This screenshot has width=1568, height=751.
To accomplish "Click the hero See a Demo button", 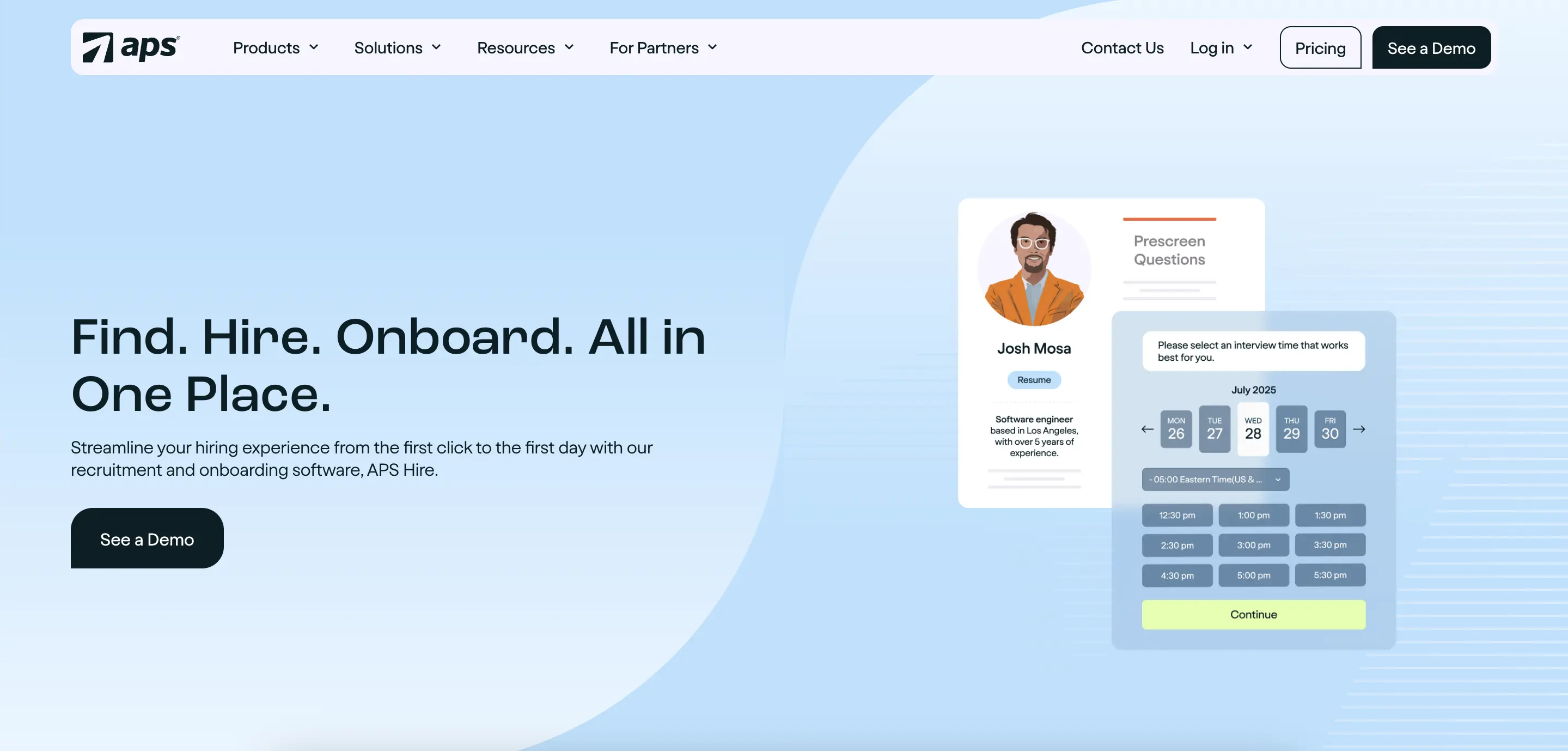I will point(147,538).
